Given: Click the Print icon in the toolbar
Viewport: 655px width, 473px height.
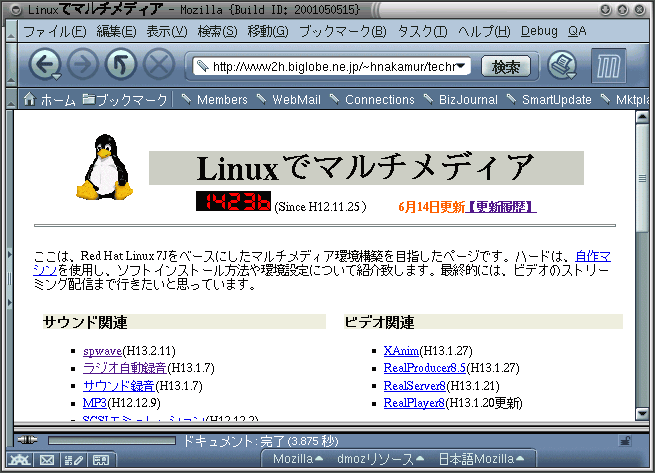Looking at the screenshot, I should point(561,65).
